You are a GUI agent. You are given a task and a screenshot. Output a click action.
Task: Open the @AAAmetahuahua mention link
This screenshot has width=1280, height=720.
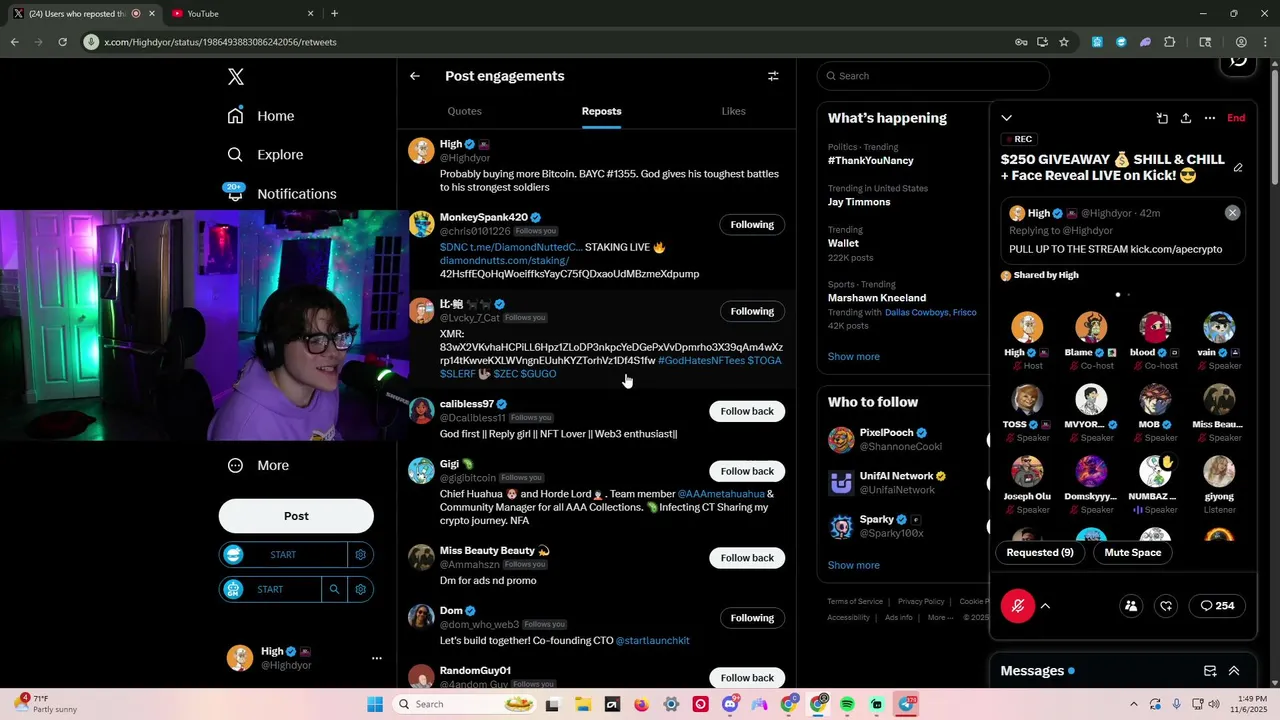coord(721,494)
